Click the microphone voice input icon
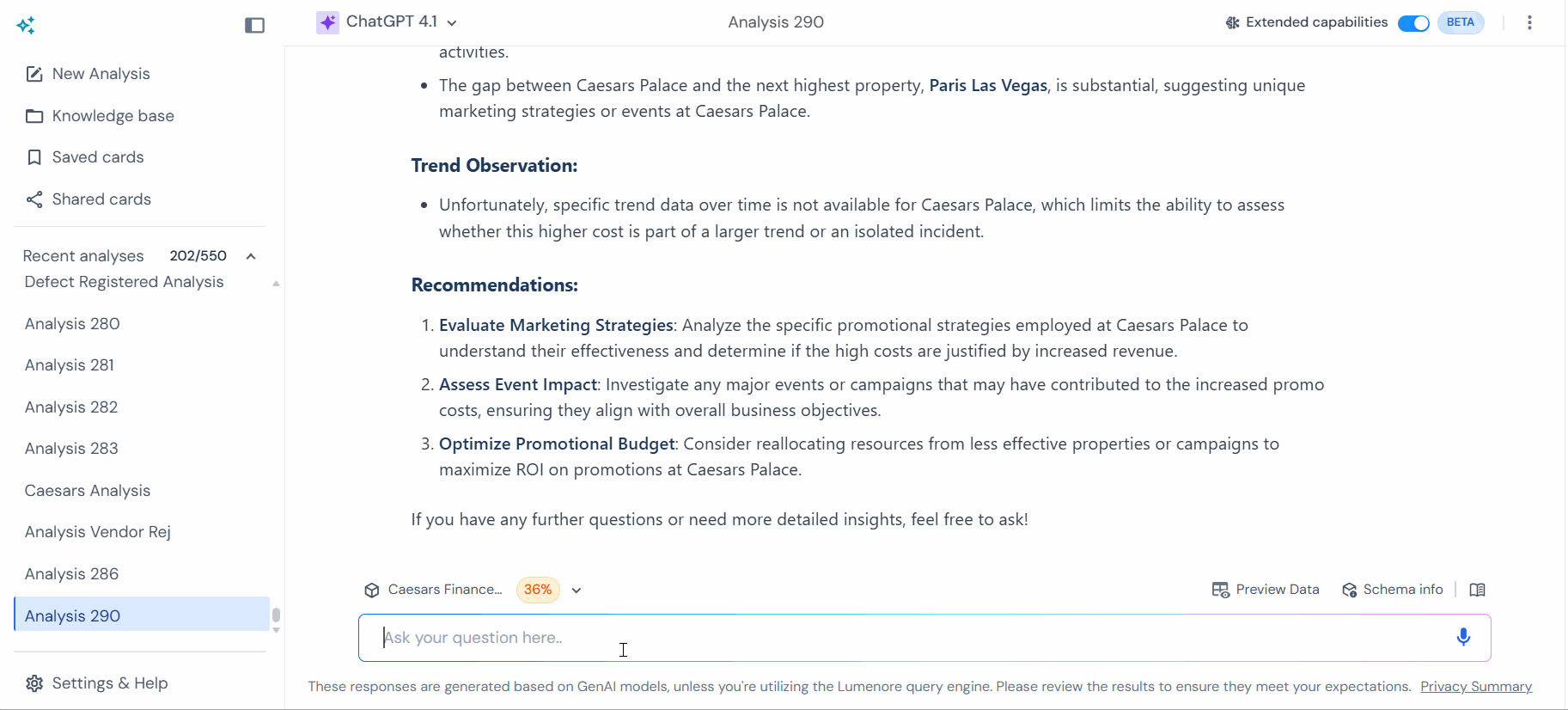1568x710 pixels. 1463,637
